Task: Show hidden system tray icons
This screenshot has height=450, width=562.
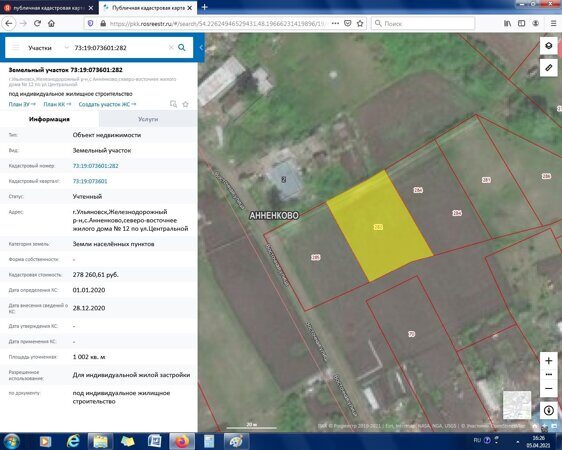Action: 517,441
